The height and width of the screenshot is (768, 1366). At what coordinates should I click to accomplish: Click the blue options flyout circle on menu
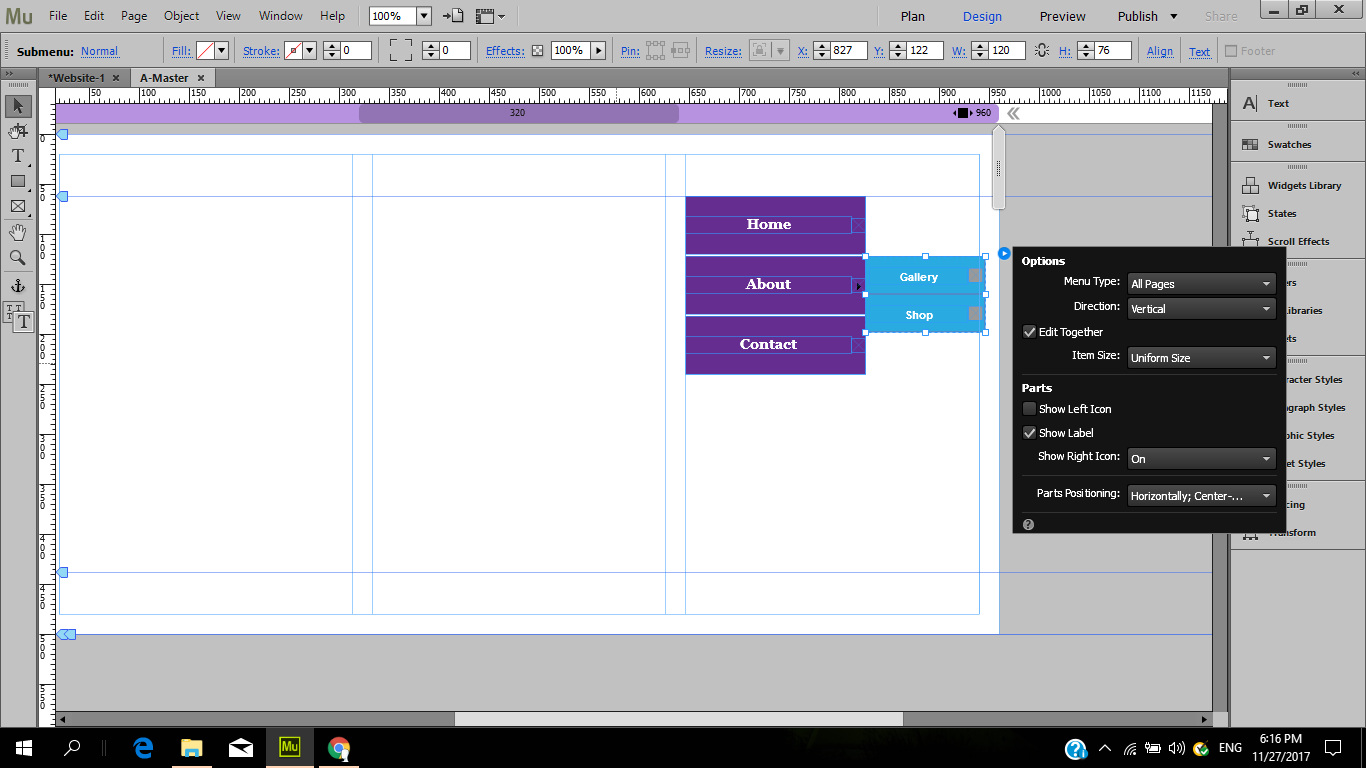coord(1004,253)
